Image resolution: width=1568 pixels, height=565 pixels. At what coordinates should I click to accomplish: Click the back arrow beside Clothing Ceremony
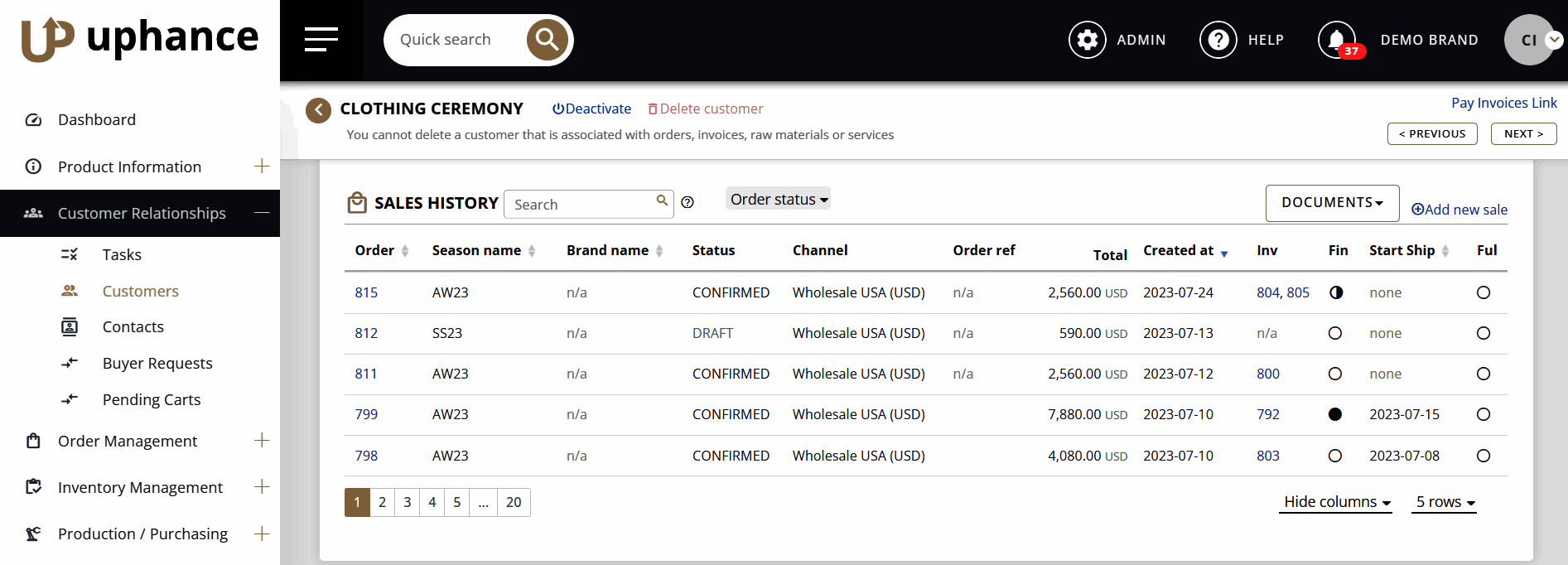[318, 109]
